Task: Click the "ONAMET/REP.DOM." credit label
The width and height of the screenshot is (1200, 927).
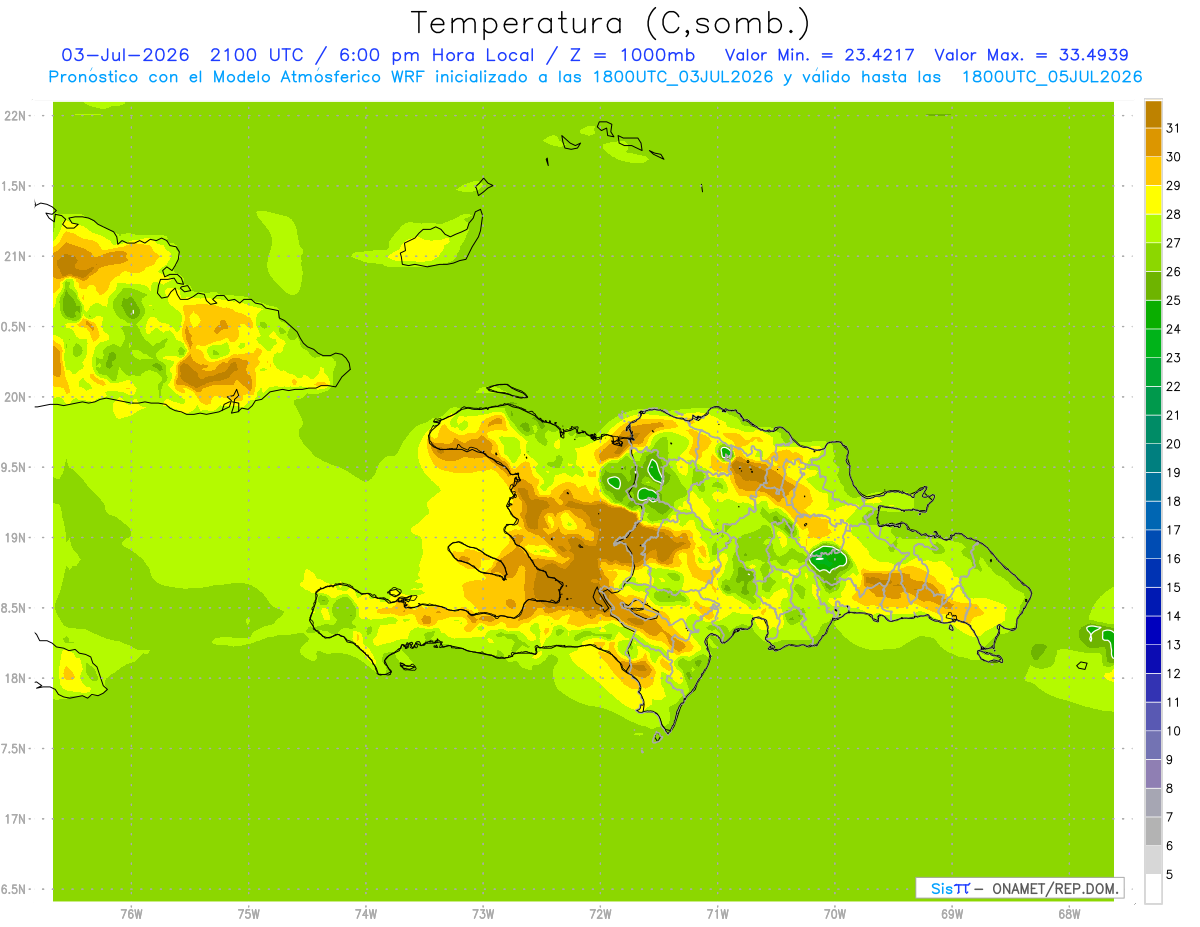Action: [1053, 888]
